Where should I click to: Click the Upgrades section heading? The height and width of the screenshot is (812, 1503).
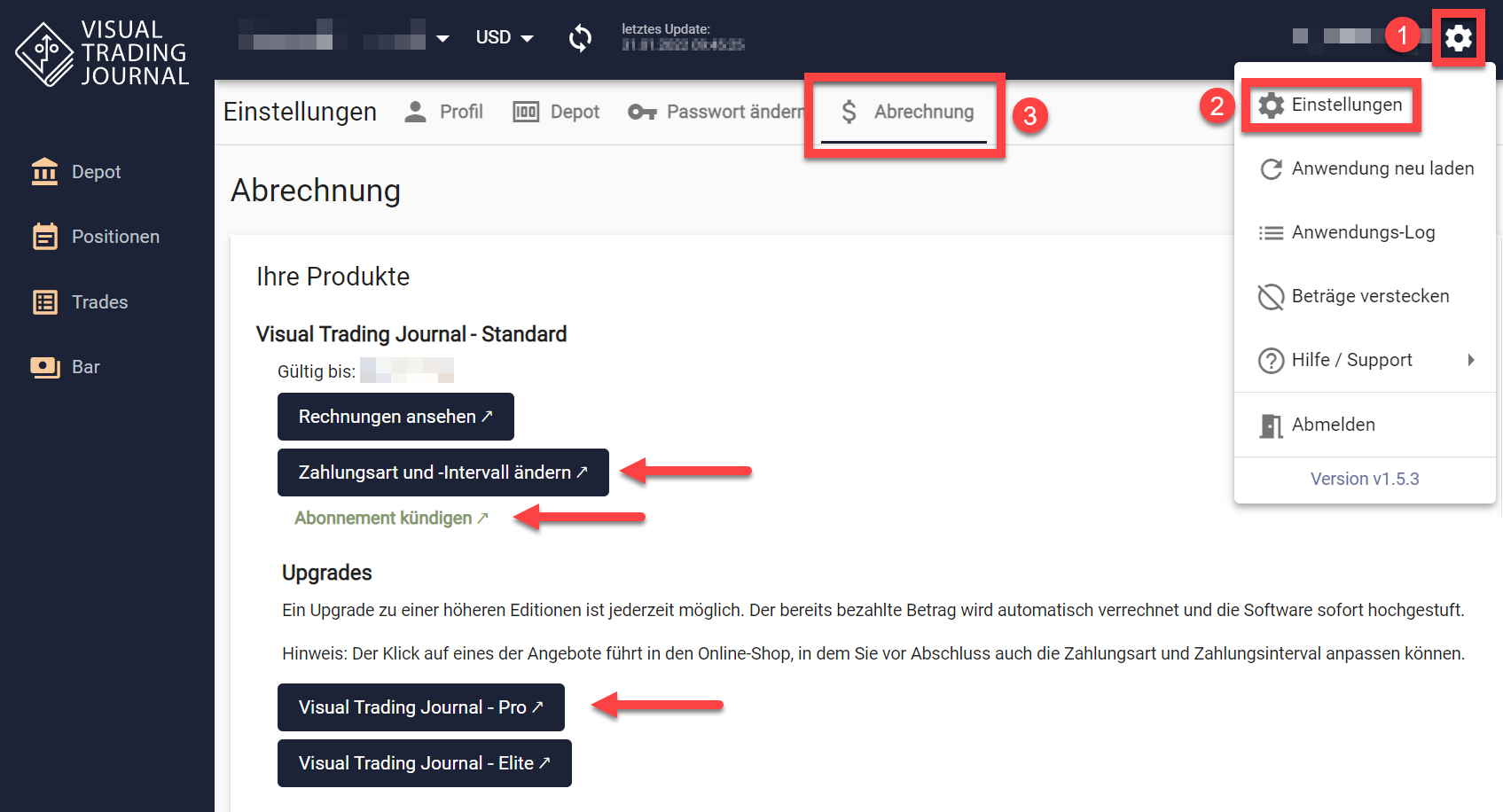pyautogui.click(x=327, y=573)
